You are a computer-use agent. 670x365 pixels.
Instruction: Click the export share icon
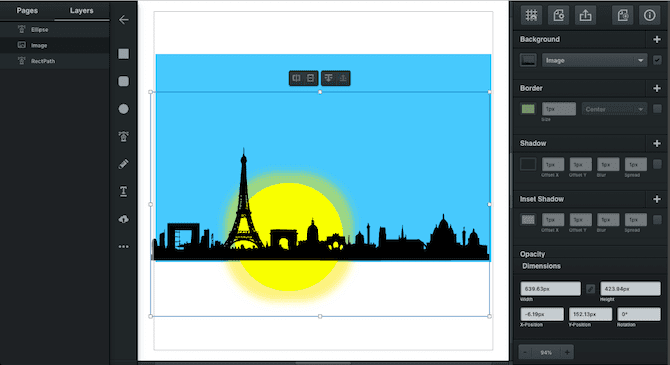click(585, 16)
